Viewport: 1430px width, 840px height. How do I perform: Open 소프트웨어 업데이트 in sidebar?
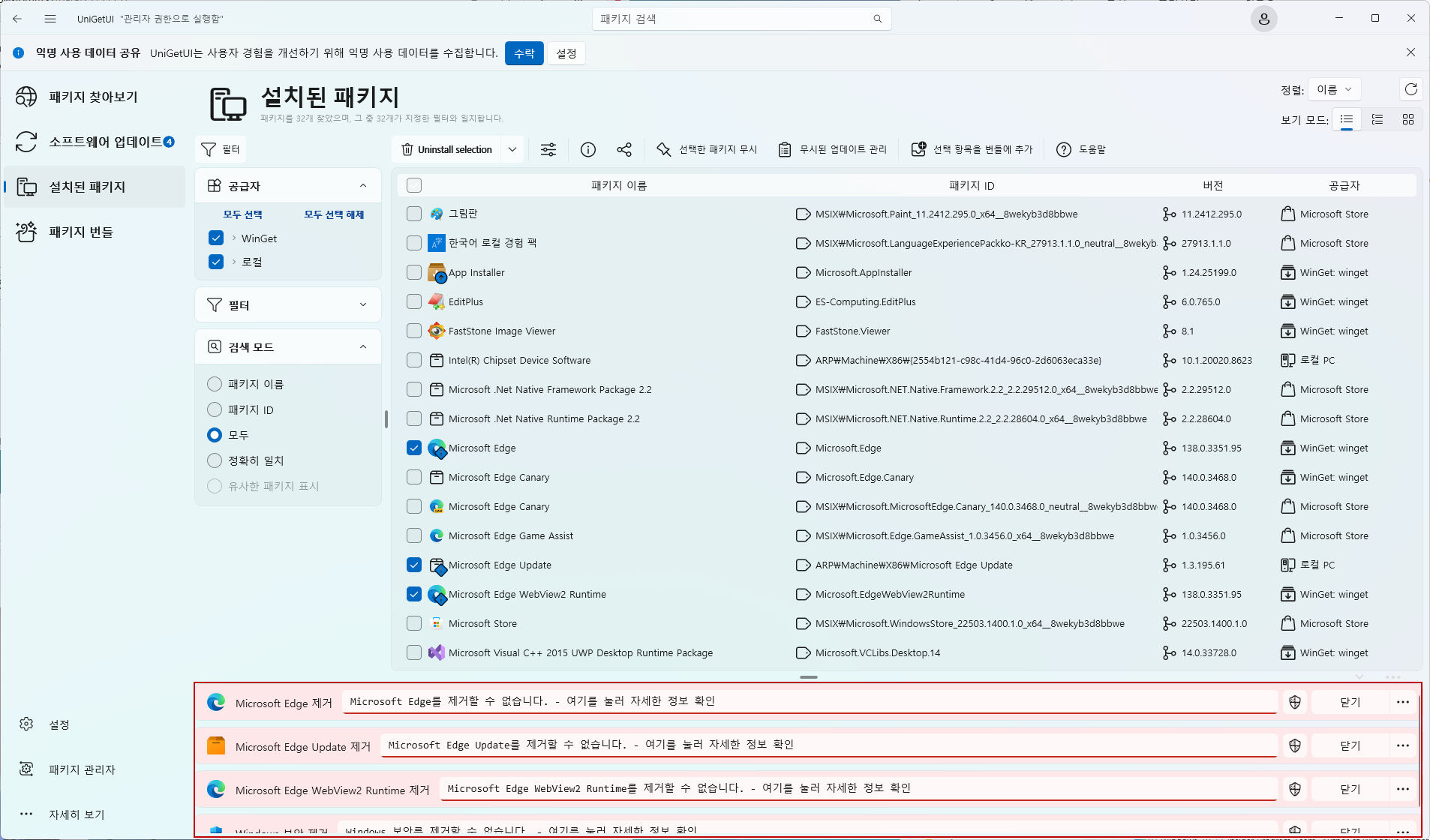click(x=95, y=142)
